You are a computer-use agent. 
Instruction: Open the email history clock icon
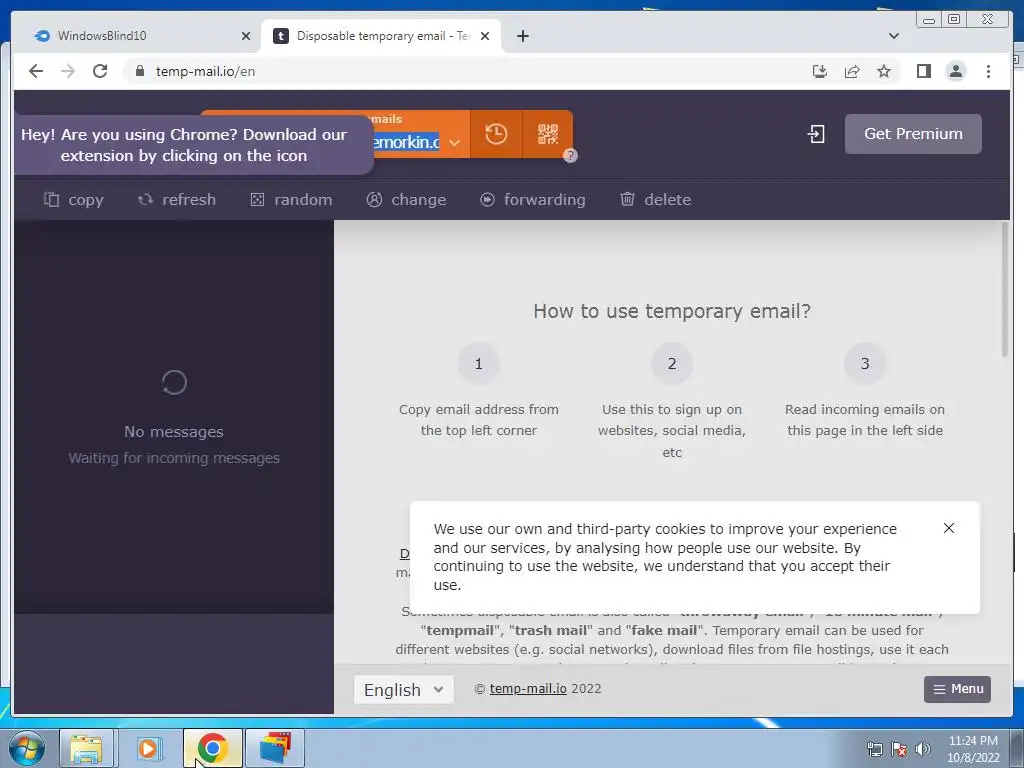point(496,134)
